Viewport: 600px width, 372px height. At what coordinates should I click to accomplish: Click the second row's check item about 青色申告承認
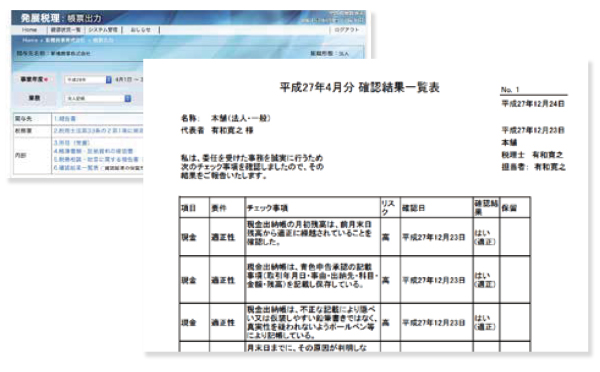point(312,276)
